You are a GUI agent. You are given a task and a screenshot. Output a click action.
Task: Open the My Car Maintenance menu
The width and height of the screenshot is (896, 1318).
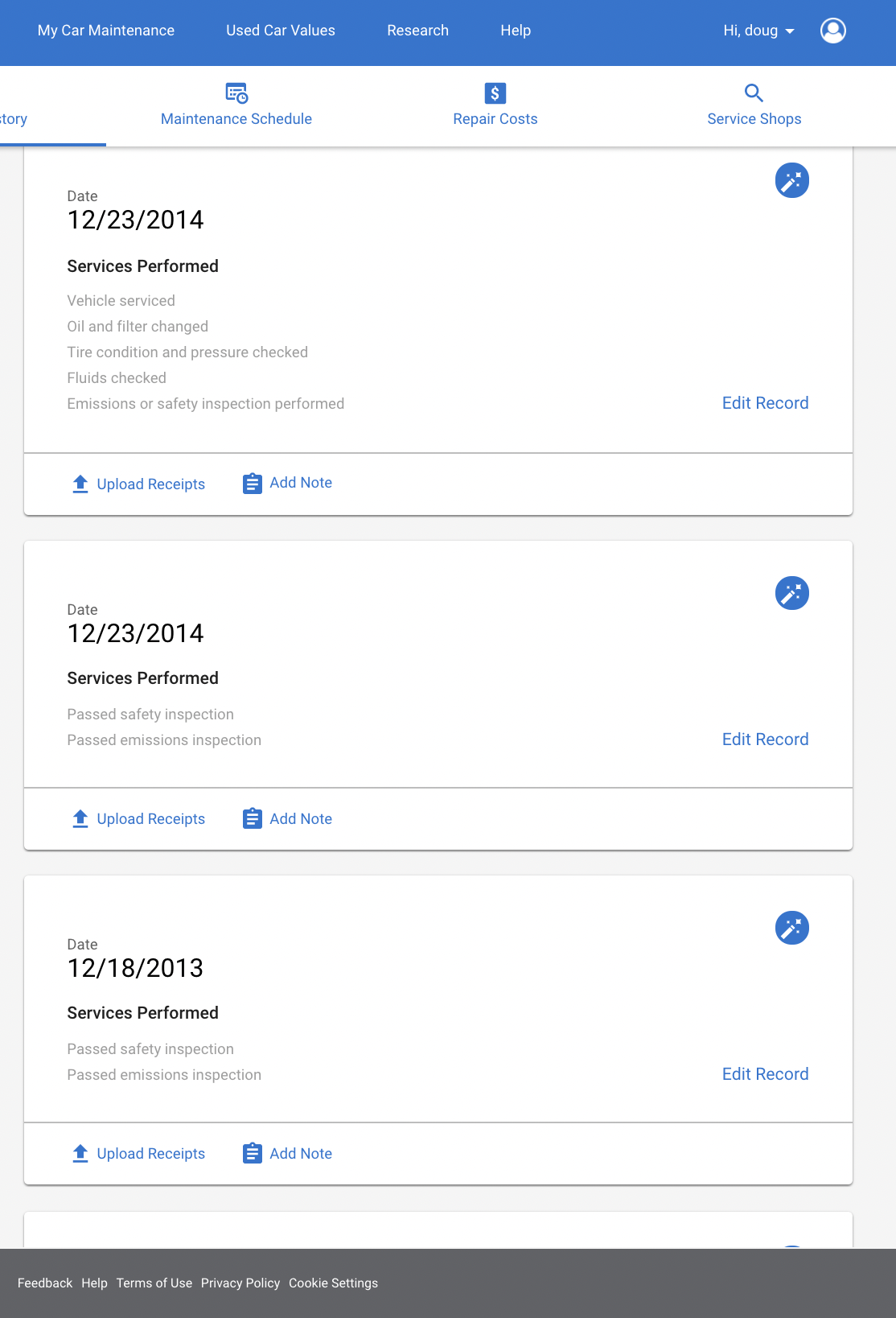[106, 31]
